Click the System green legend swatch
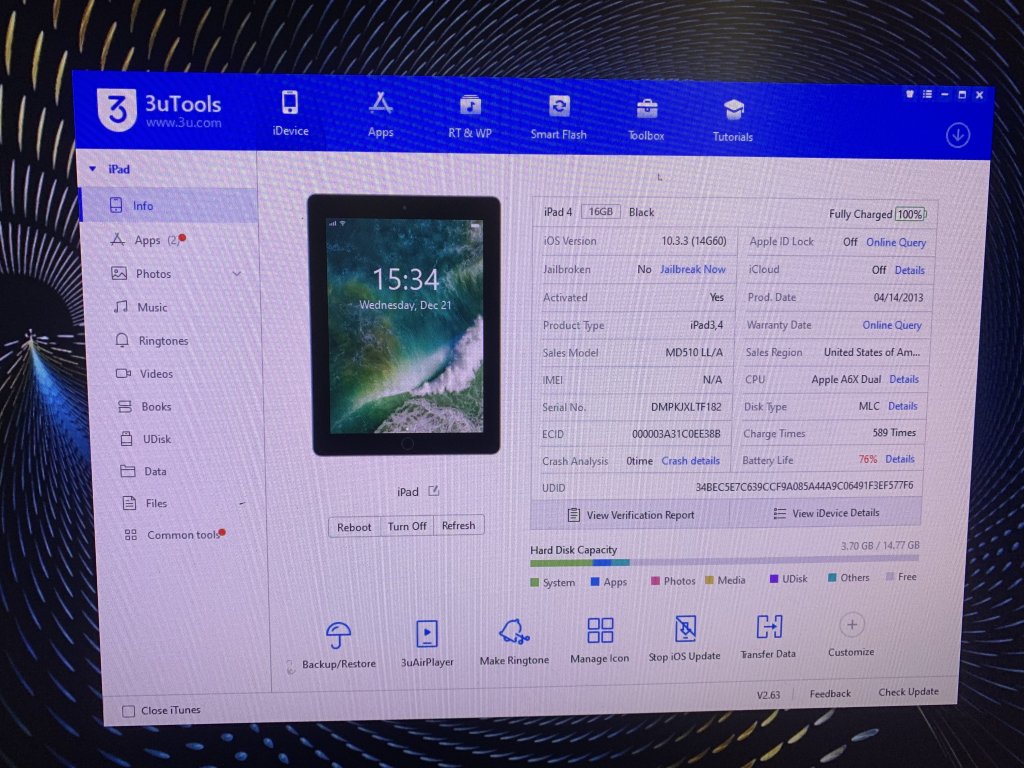The height and width of the screenshot is (768, 1024). (535, 582)
